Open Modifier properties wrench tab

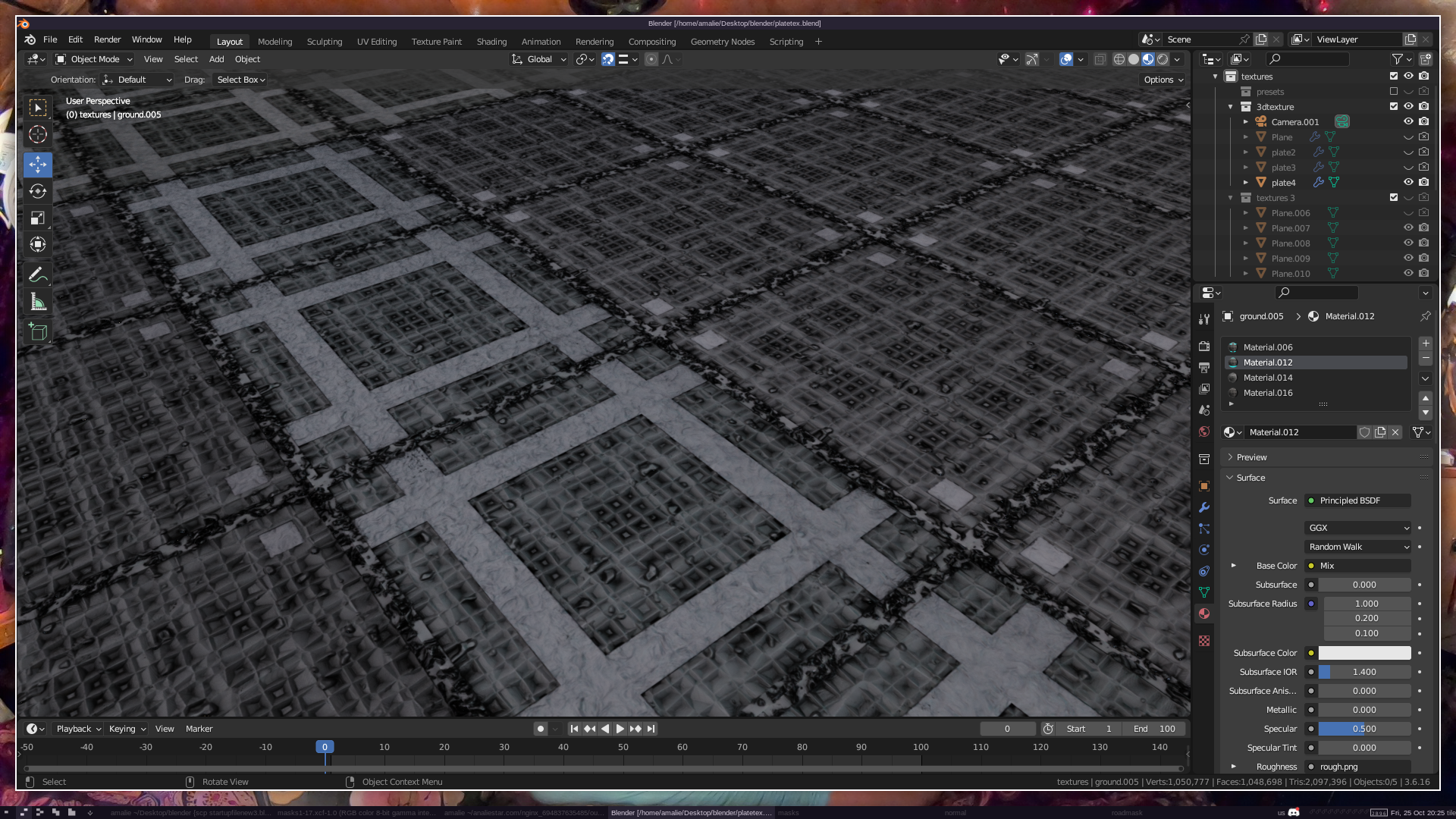pos(1204,507)
